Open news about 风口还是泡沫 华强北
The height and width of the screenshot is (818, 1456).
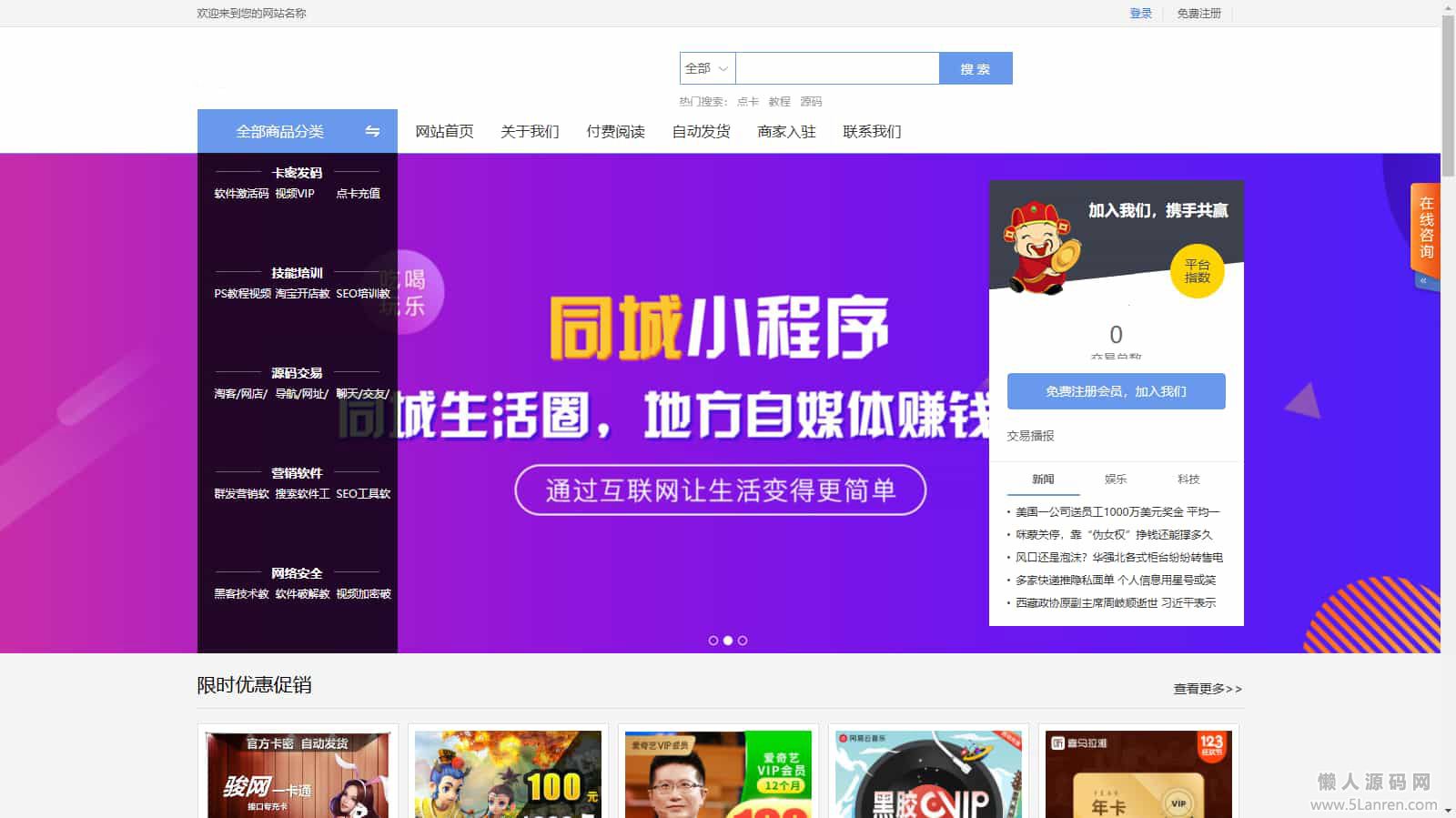(1119, 557)
